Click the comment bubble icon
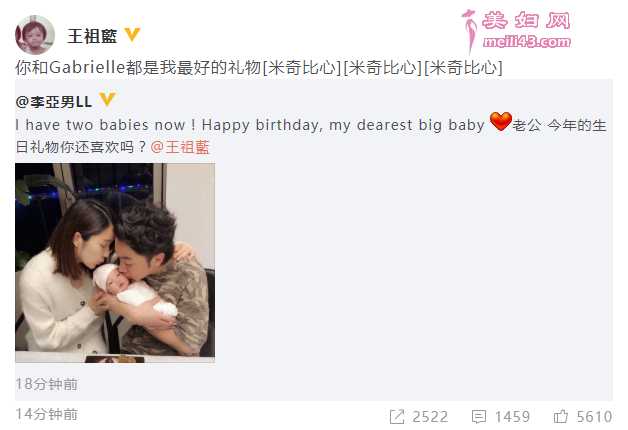This screenshot has height=430, width=628. click(479, 417)
